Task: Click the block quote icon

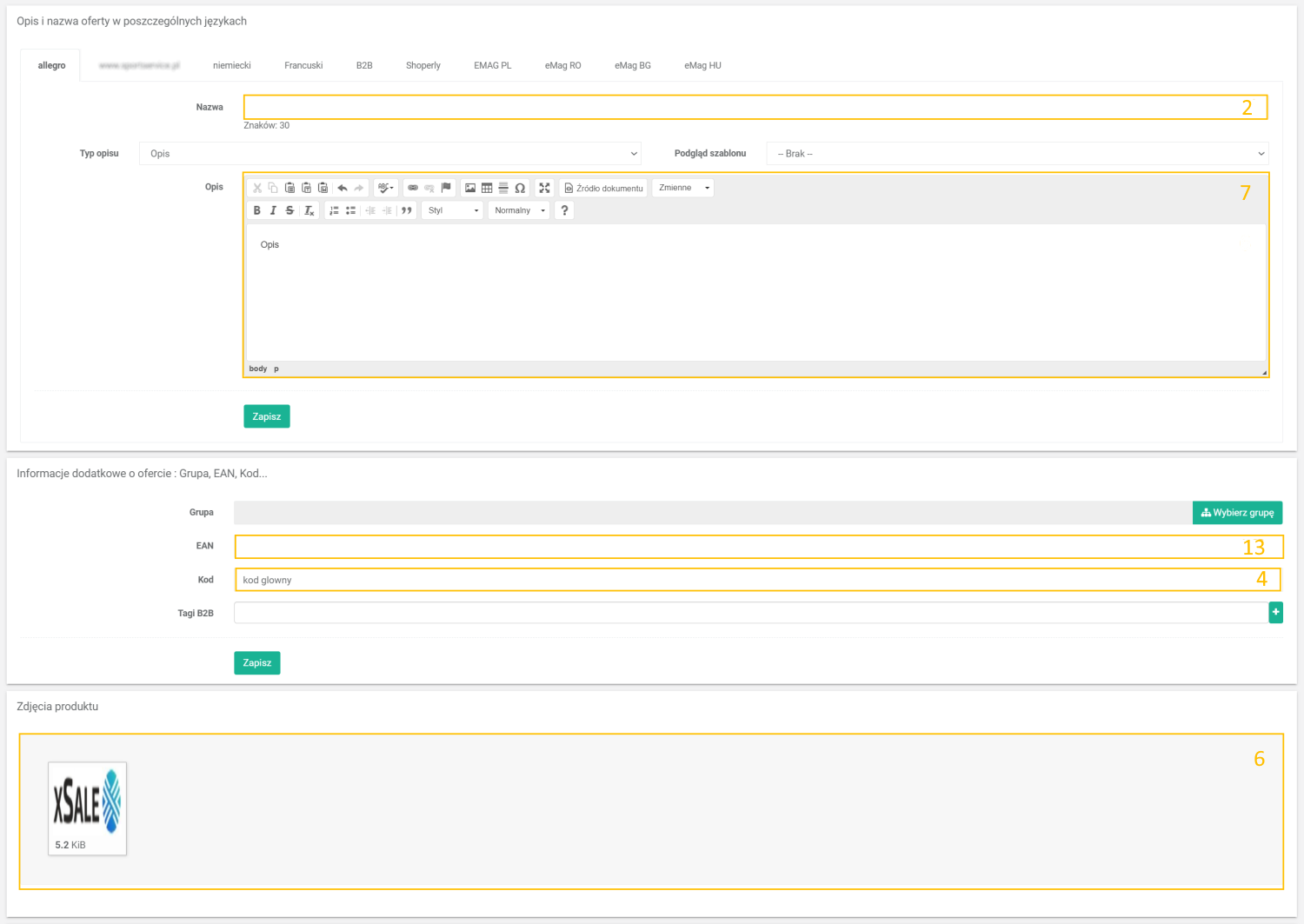Action: [x=406, y=210]
